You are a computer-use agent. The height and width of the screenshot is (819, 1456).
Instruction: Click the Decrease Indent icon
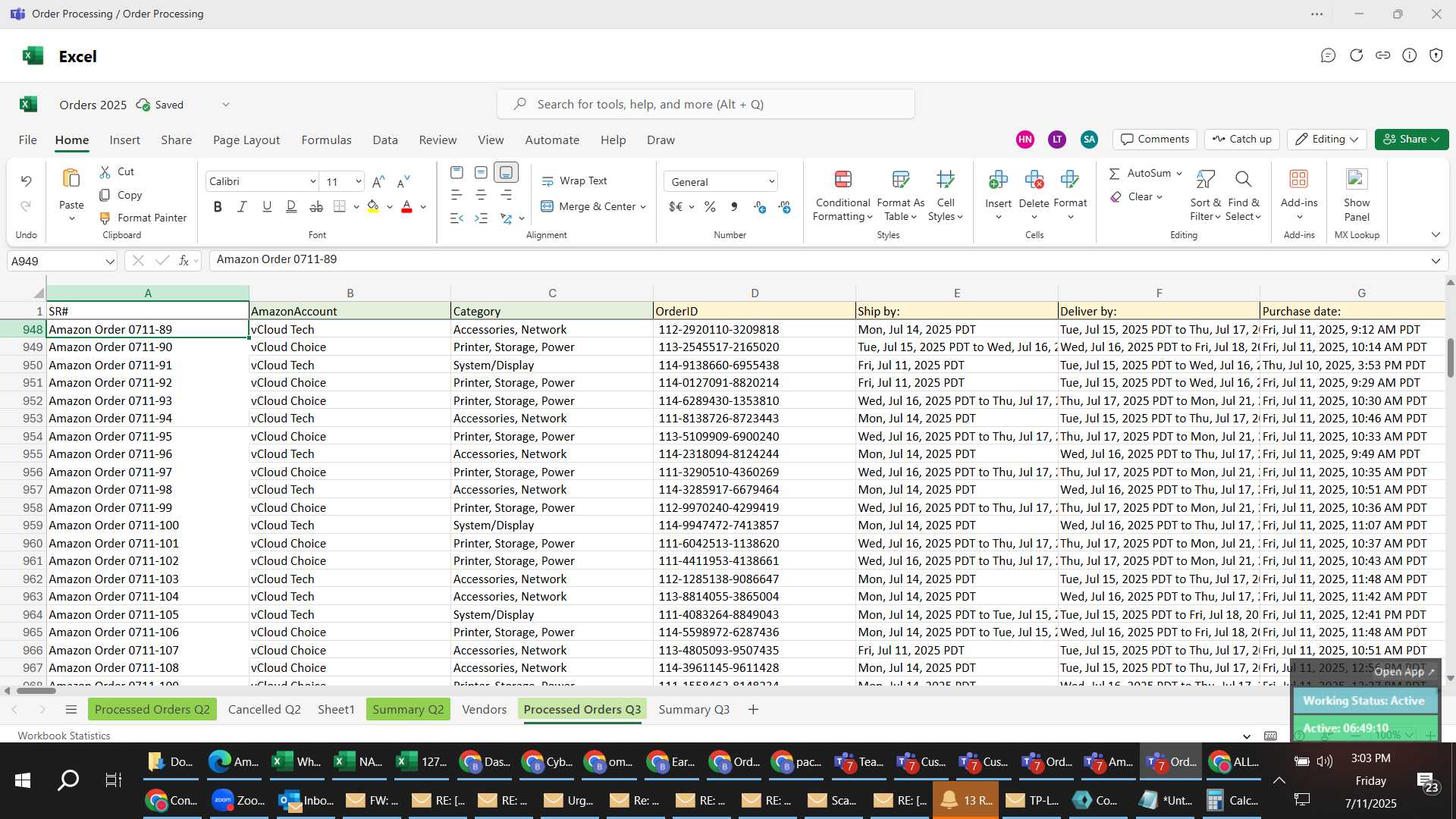click(457, 218)
